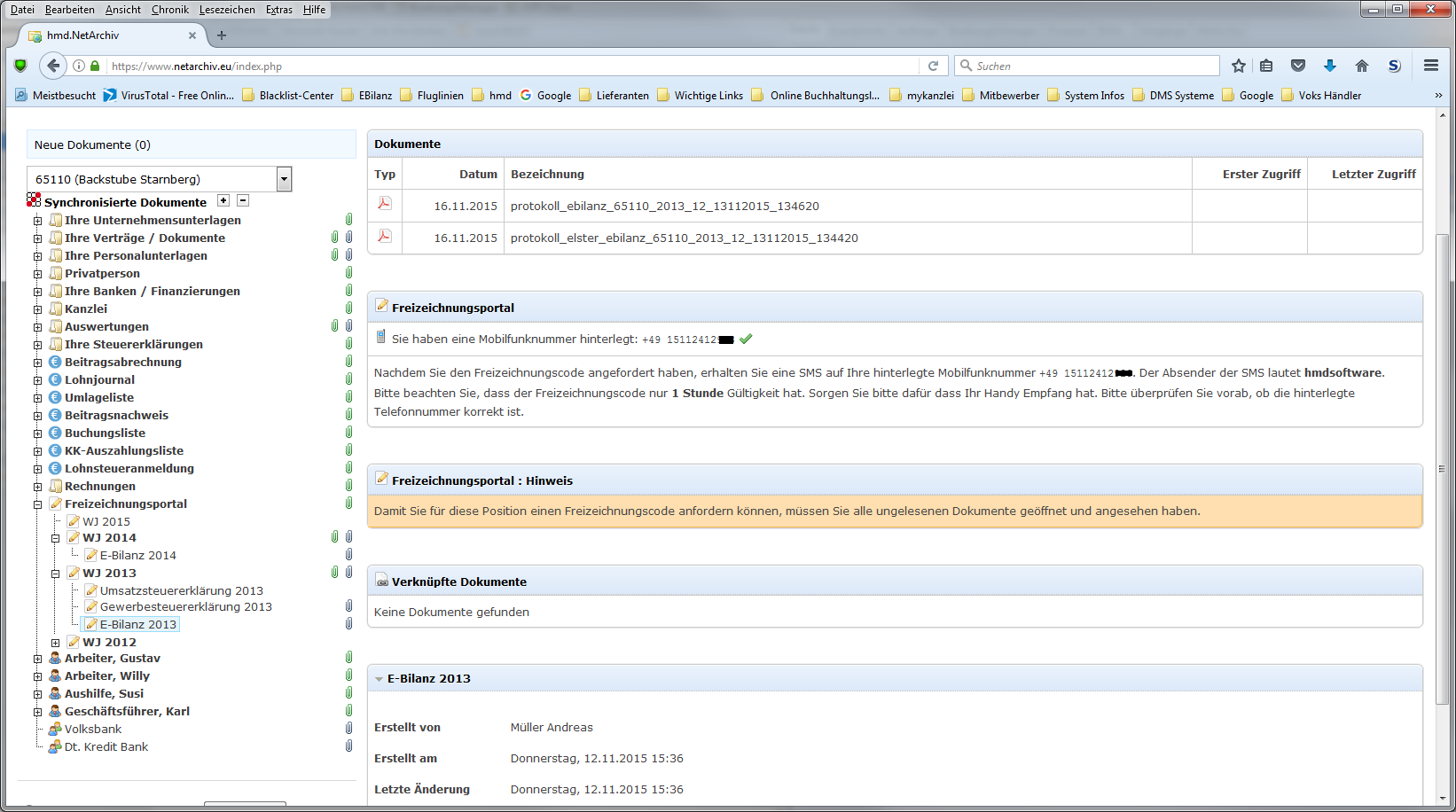Select Gewerbesteuererklärung 2013 in the tree
Viewport: 1456px width, 812px height.
coord(185,607)
